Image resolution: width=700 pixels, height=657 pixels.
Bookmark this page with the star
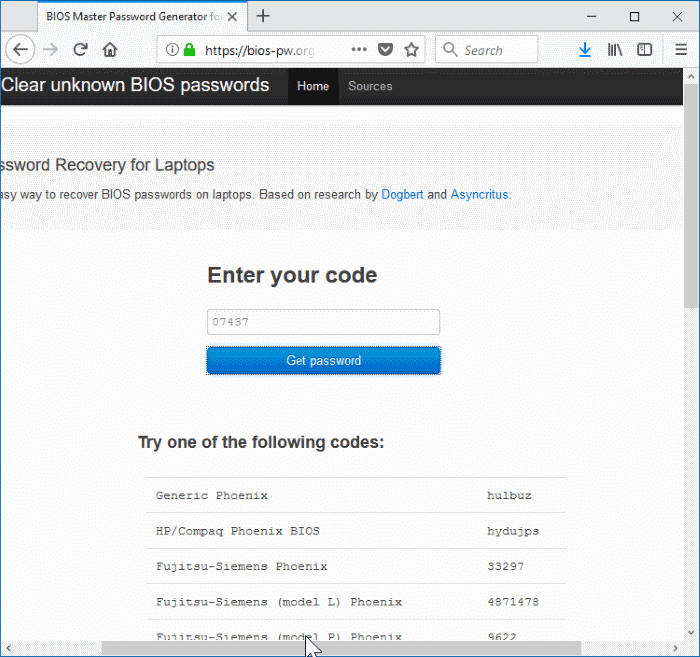click(411, 50)
